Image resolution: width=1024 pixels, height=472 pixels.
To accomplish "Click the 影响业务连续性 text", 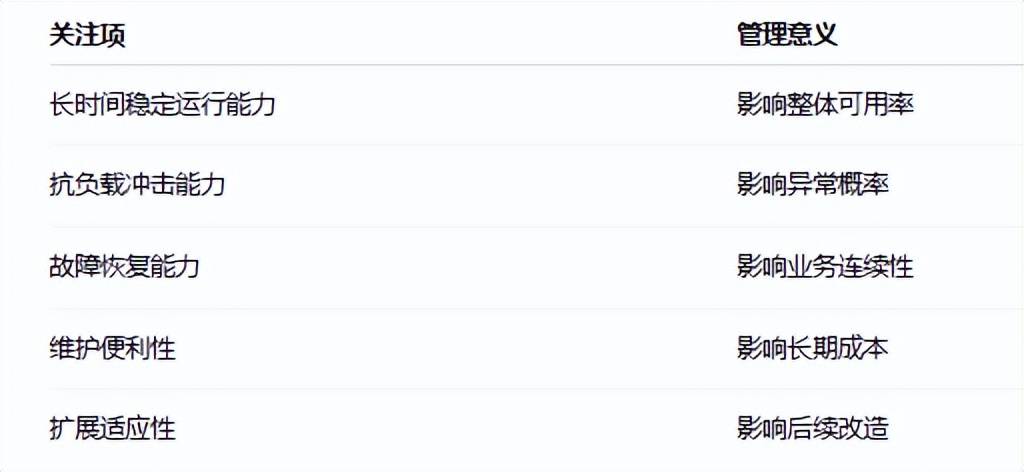I will click(825, 267).
